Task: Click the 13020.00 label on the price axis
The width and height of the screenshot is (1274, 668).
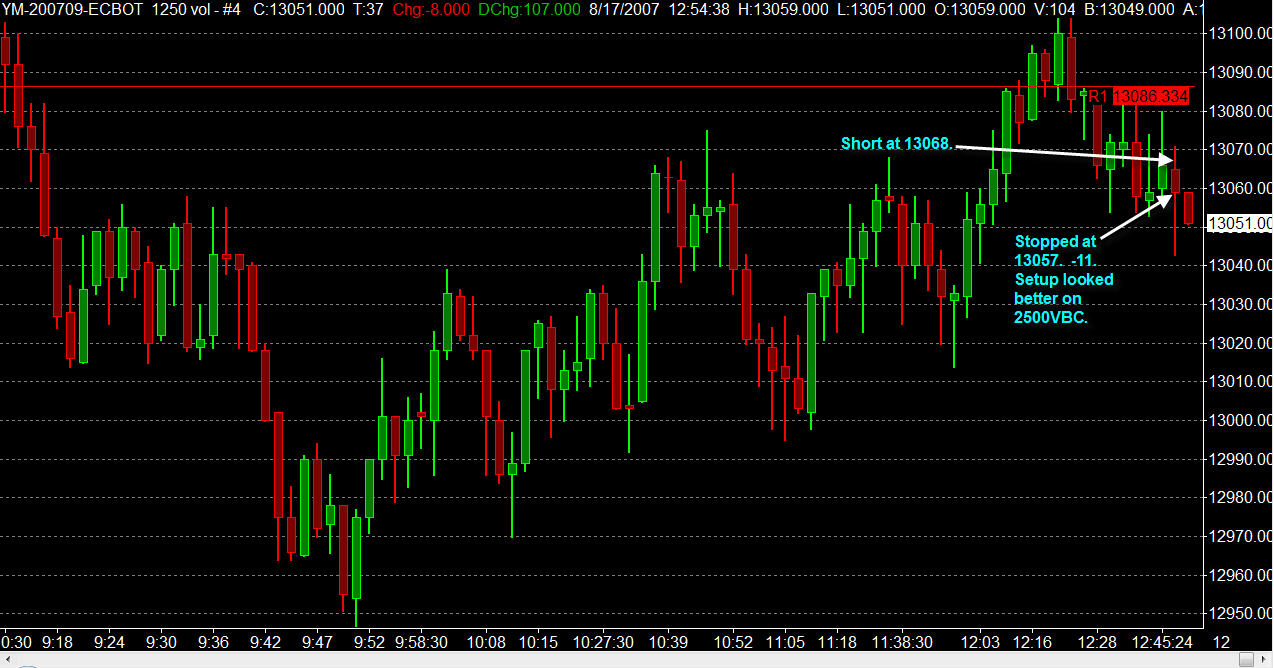Action: [x=1240, y=343]
